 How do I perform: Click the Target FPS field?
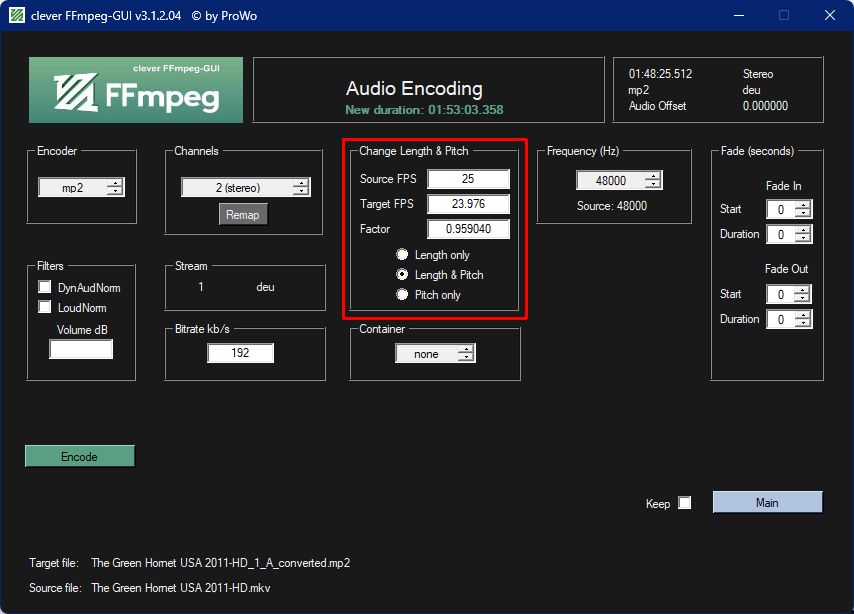pos(468,204)
